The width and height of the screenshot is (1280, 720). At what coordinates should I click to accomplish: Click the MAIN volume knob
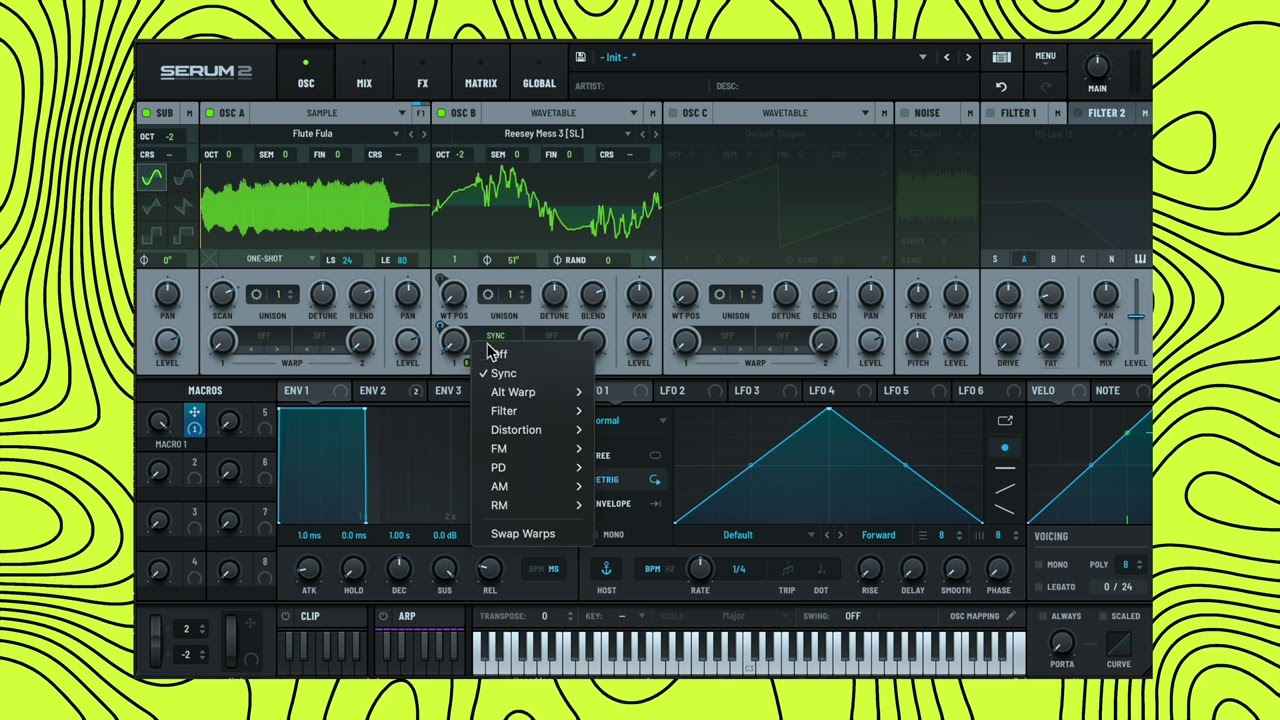tap(1097, 67)
